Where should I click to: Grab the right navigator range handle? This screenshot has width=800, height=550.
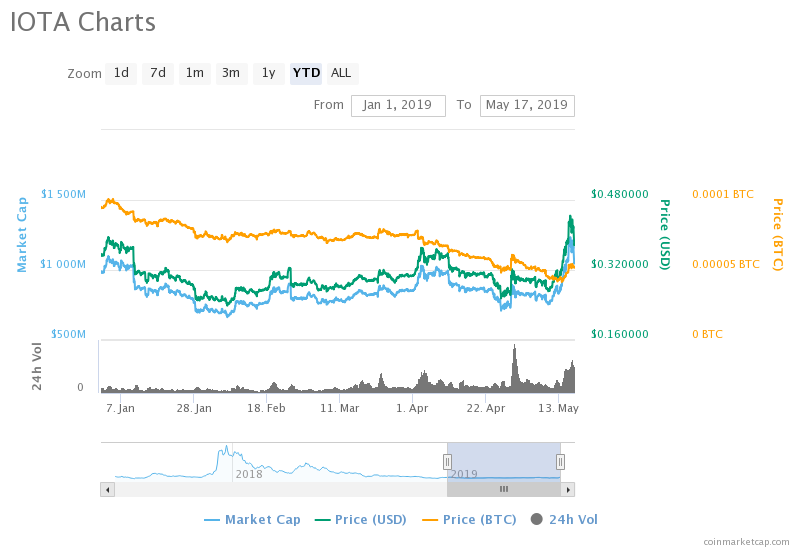tap(560, 462)
